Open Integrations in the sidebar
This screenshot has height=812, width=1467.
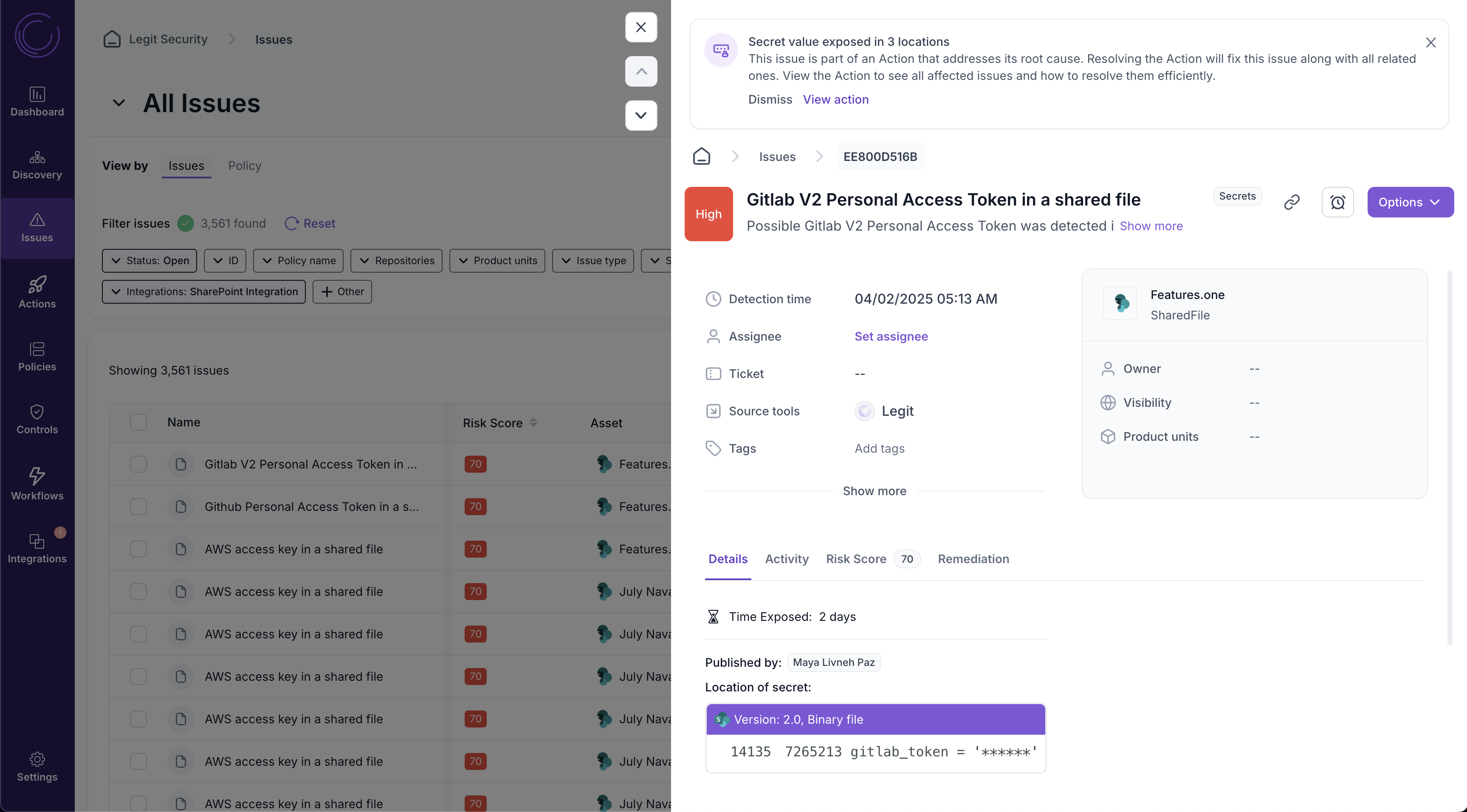point(37,548)
